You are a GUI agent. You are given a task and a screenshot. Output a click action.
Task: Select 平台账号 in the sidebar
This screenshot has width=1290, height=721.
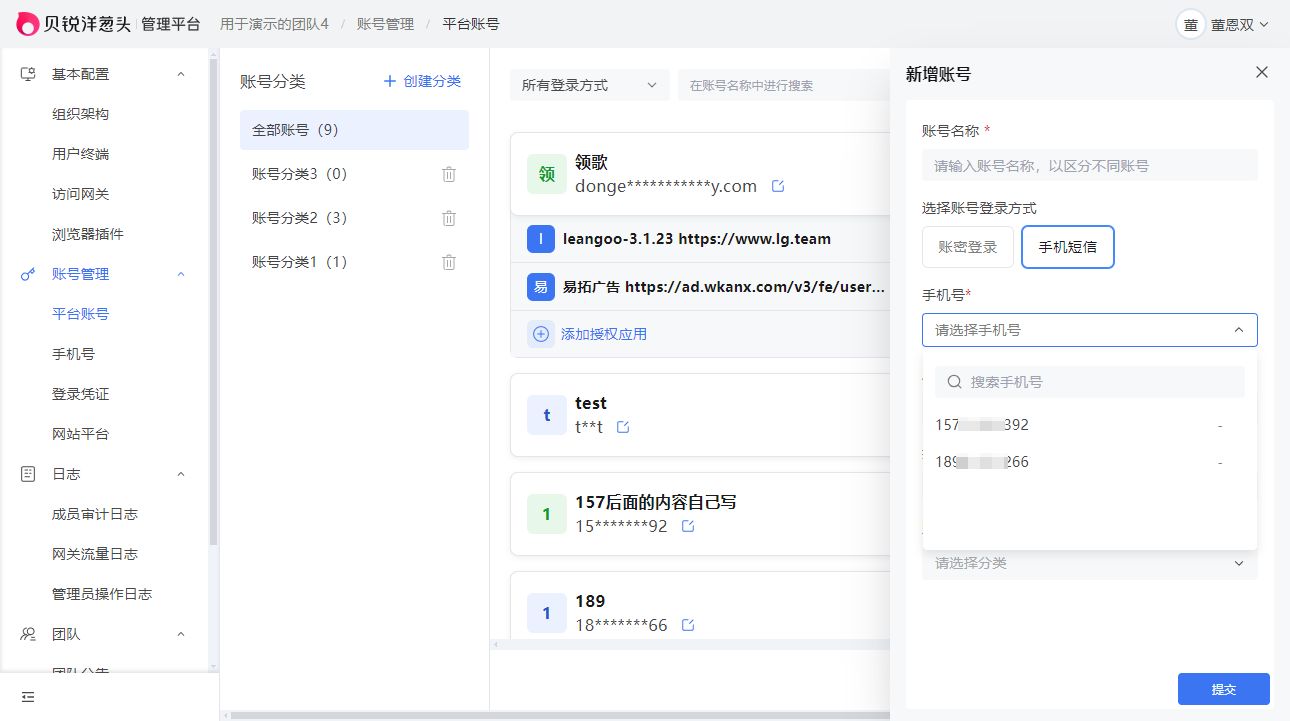tap(80, 314)
